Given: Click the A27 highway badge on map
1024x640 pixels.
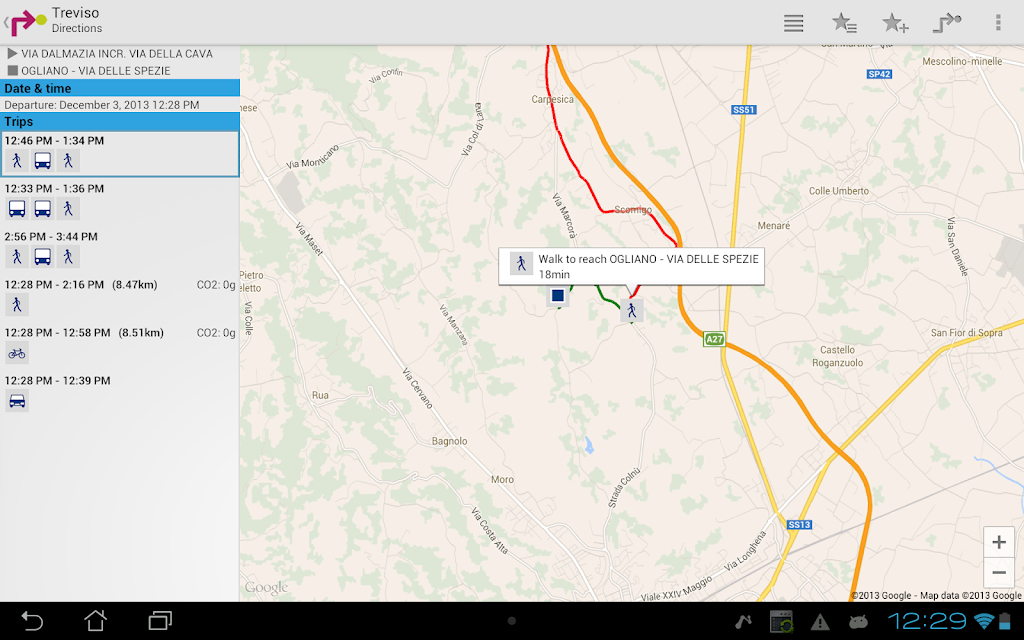Looking at the screenshot, I should [714, 339].
